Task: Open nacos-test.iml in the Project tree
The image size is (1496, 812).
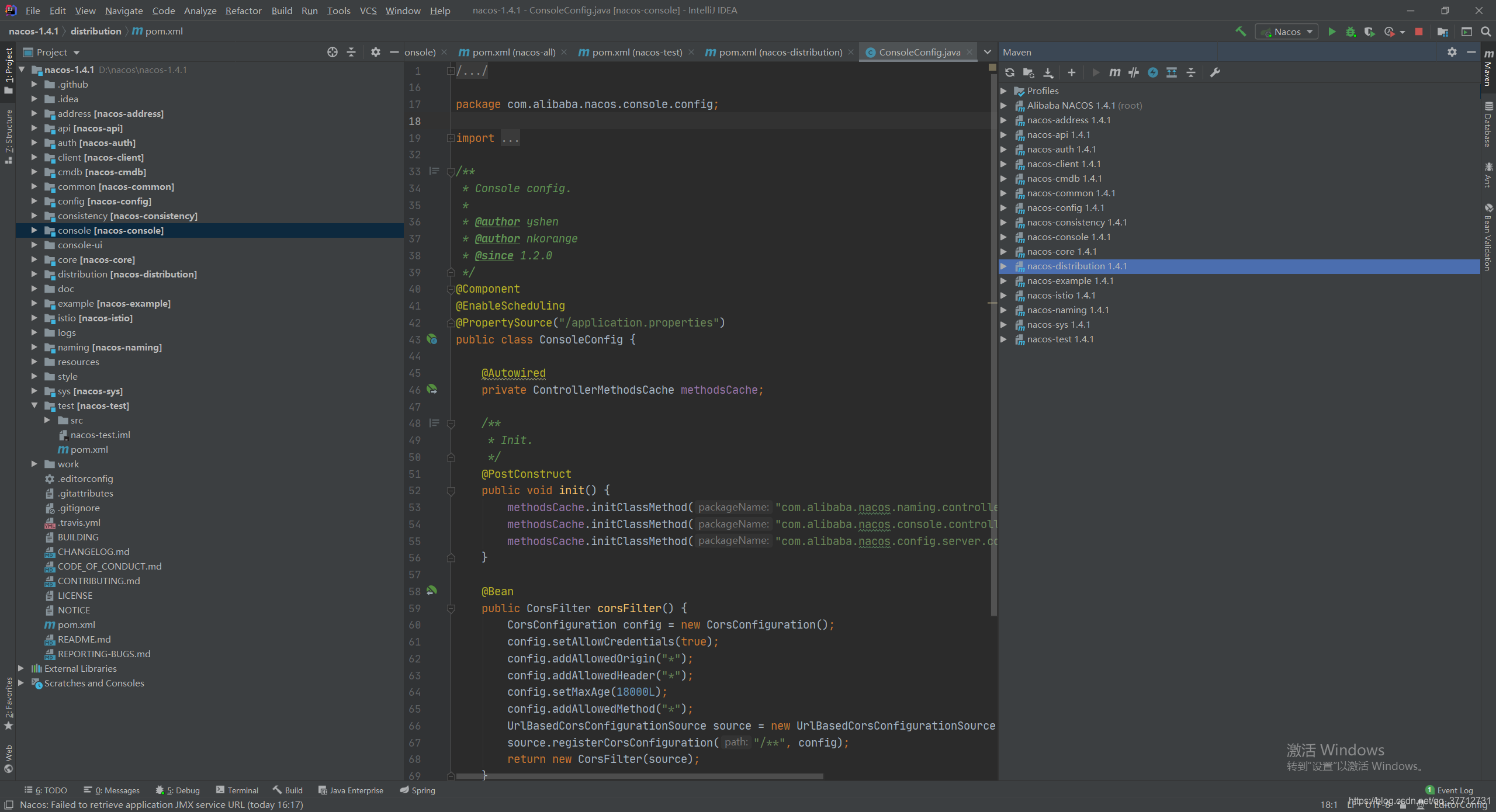Action: tap(100, 435)
